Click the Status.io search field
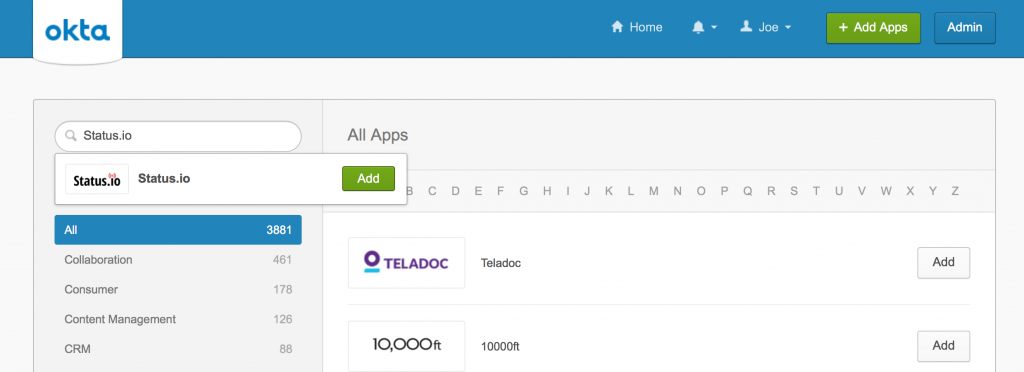The image size is (1024, 372). [x=178, y=136]
